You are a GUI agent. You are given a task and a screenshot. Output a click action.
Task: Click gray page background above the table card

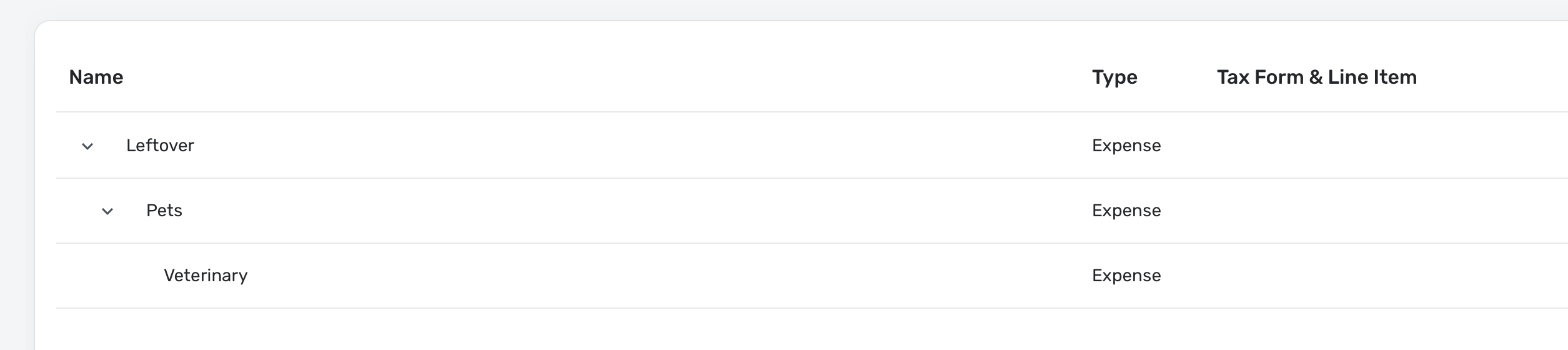pyautogui.click(x=750, y=9)
